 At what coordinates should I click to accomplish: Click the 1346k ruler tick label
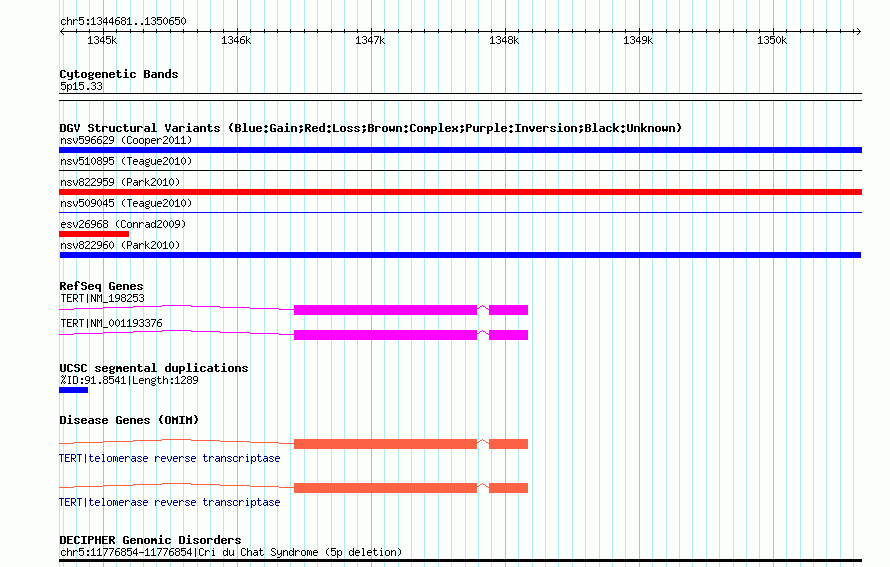[x=236, y=40]
